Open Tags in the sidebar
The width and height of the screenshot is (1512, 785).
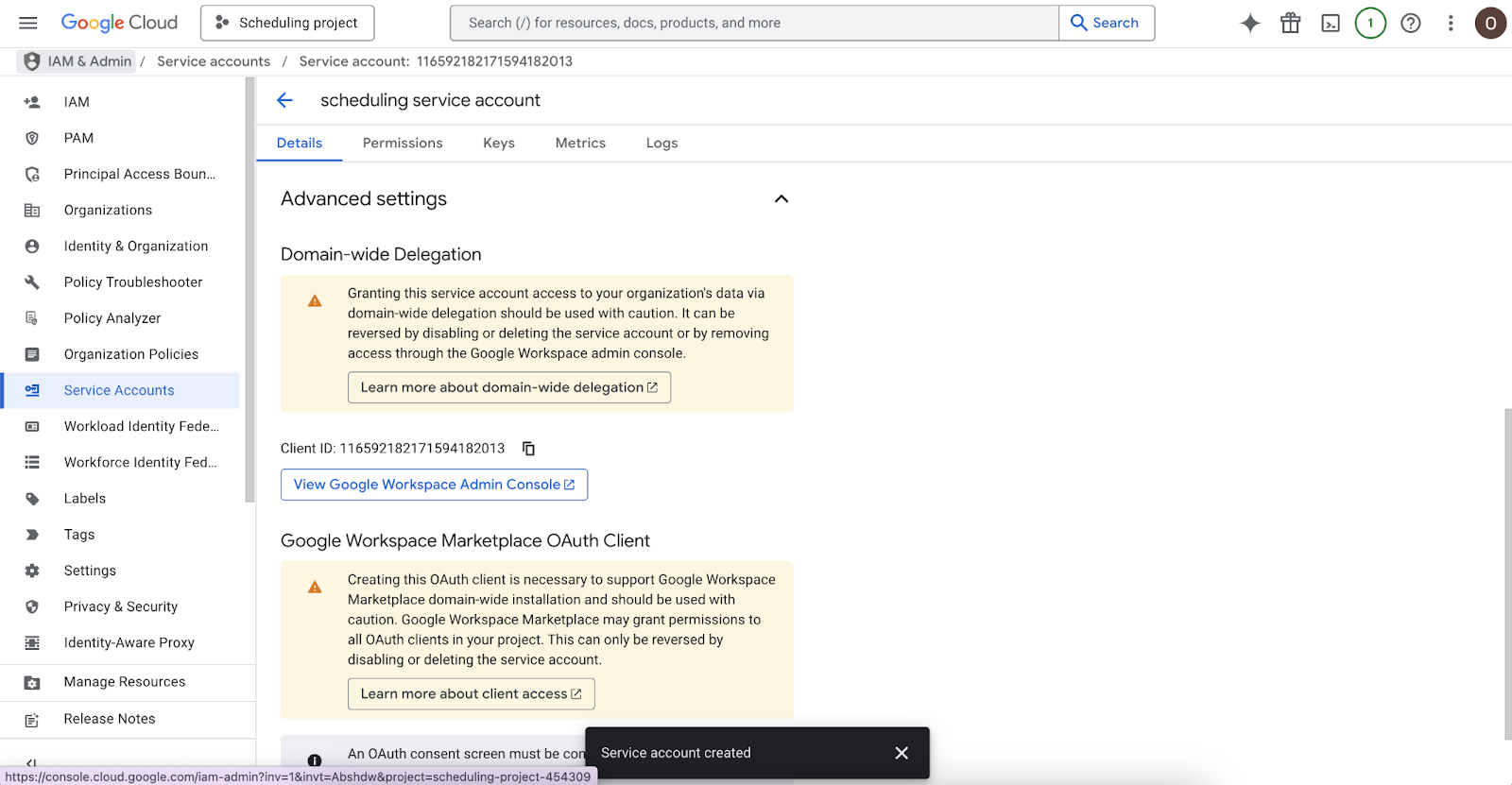click(x=120, y=535)
